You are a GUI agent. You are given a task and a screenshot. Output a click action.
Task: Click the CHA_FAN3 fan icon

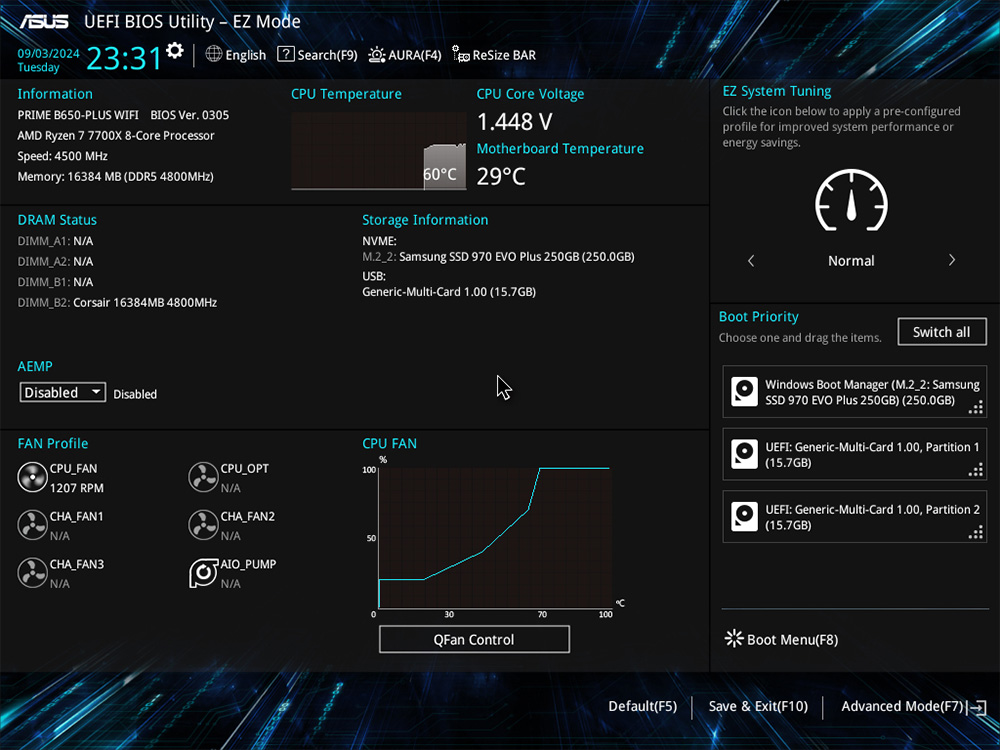(x=33, y=573)
